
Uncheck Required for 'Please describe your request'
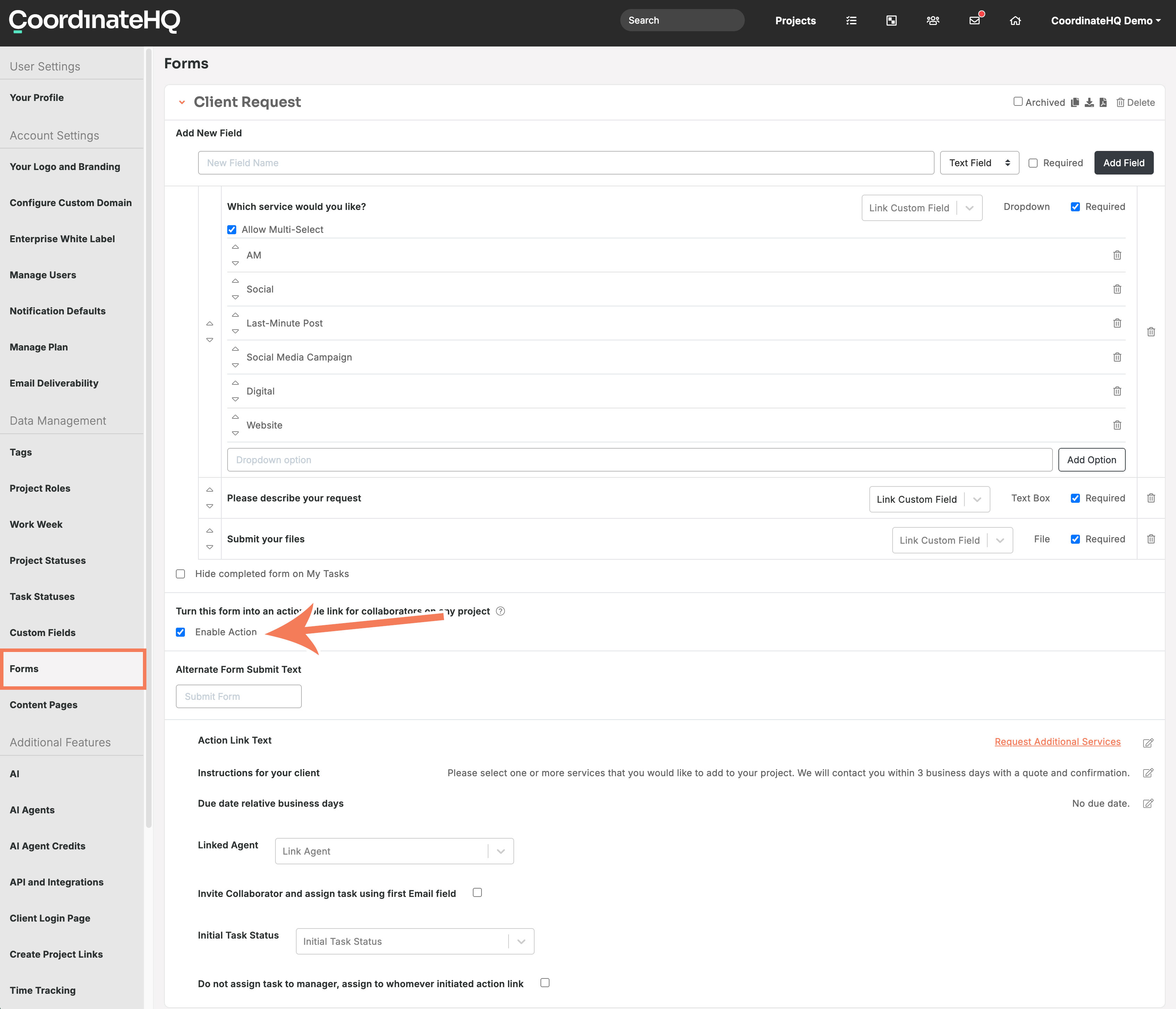coord(1075,498)
